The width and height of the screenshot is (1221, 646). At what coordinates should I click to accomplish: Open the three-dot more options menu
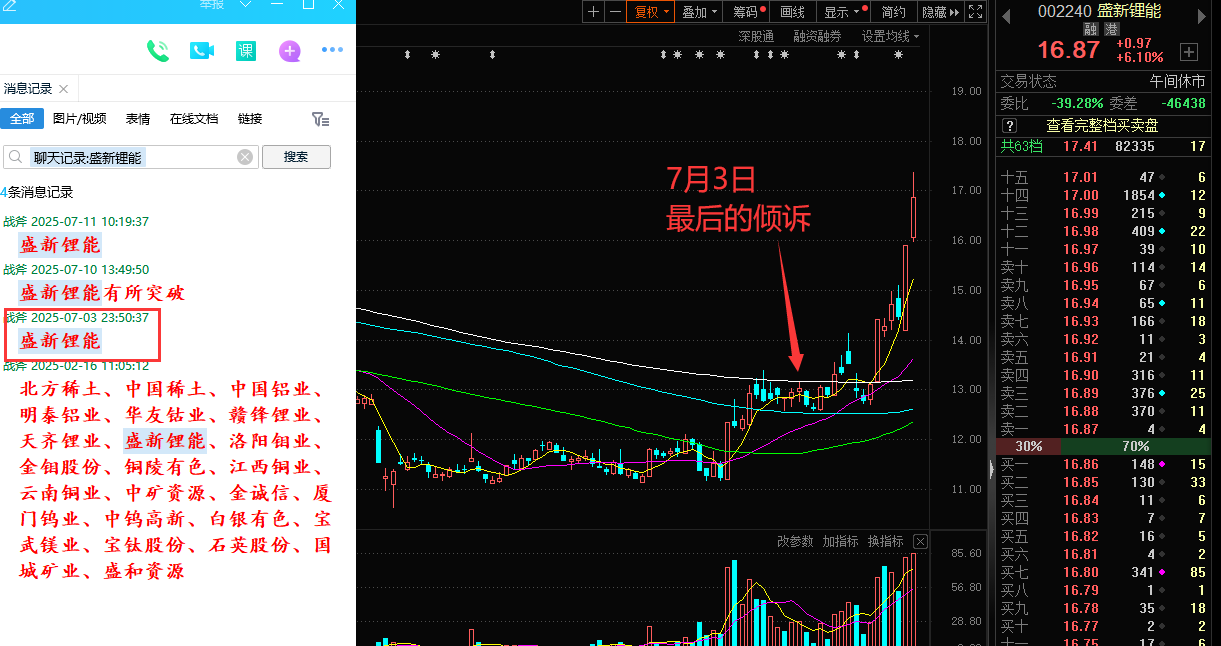(x=332, y=50)
